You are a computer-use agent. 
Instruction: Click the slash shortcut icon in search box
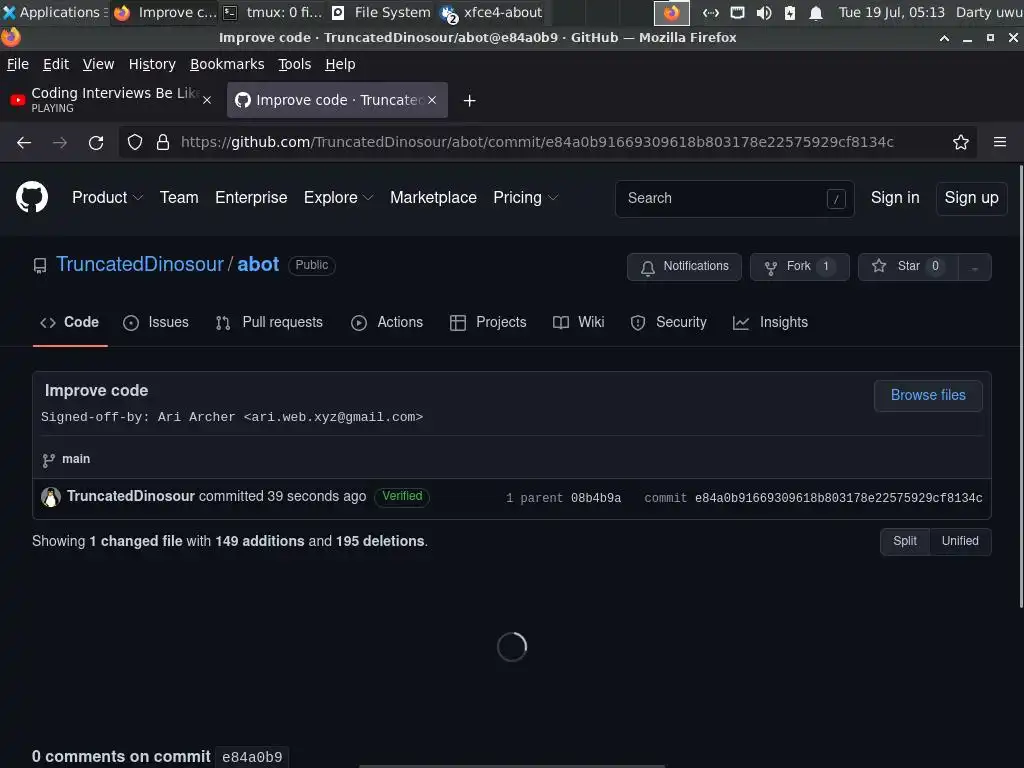(836, 199)
